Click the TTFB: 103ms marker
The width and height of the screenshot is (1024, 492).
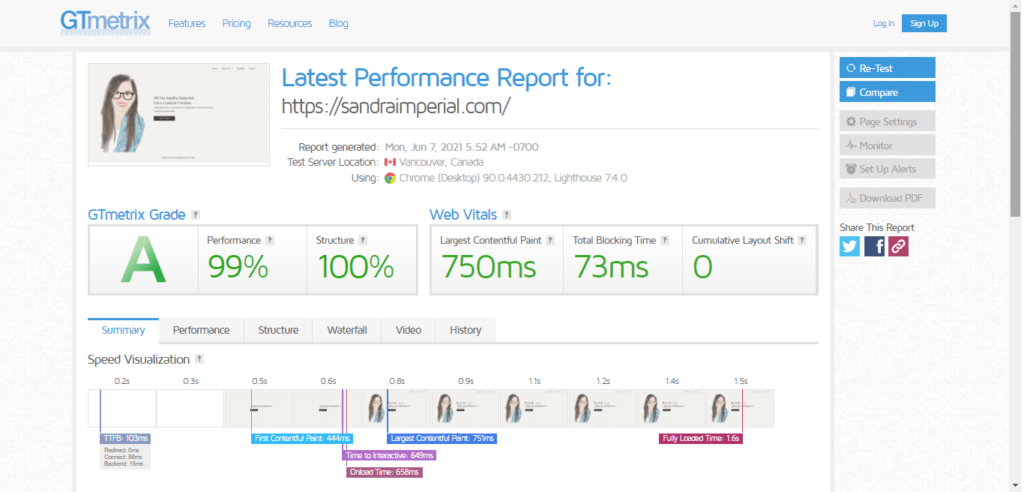point(125,438)
